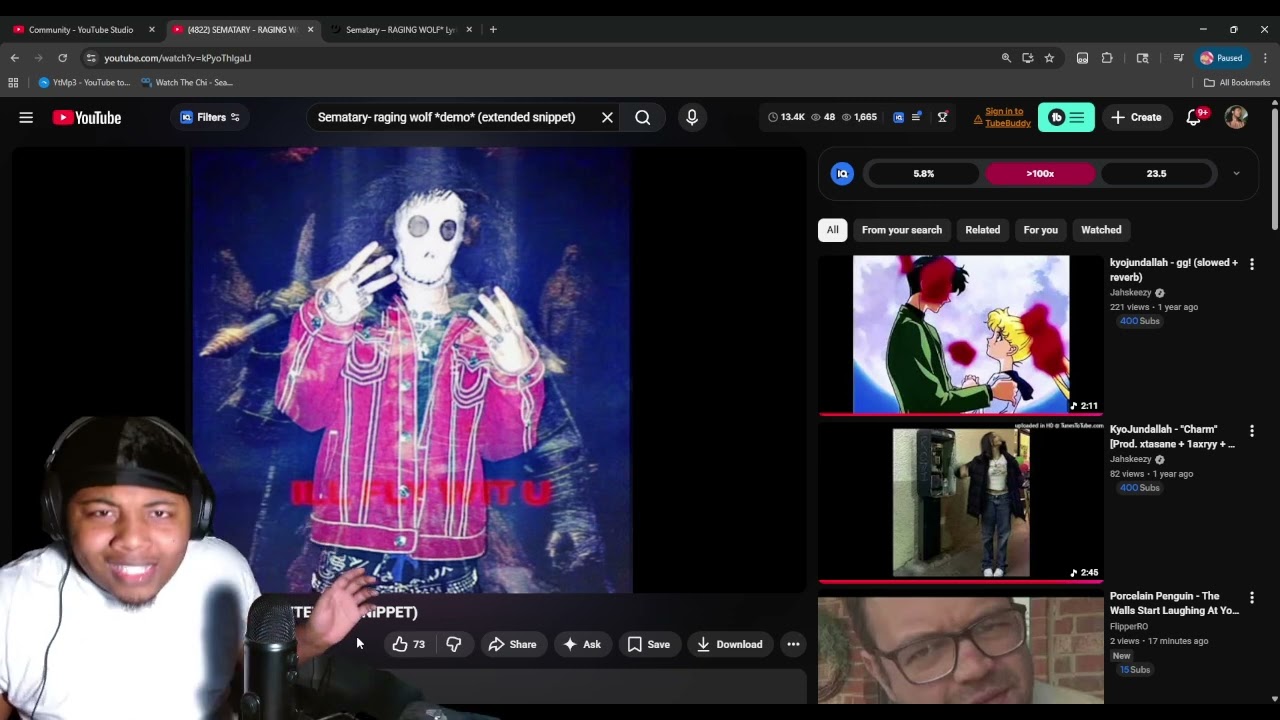Open Chrome three-dot menu
Image resolution: width=1280 pixels, height=720 pixels.
tap(1265, 58)
